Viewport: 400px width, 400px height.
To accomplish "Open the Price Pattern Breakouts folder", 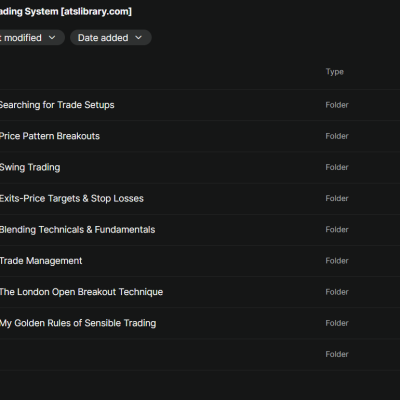I will click(50, 136).
